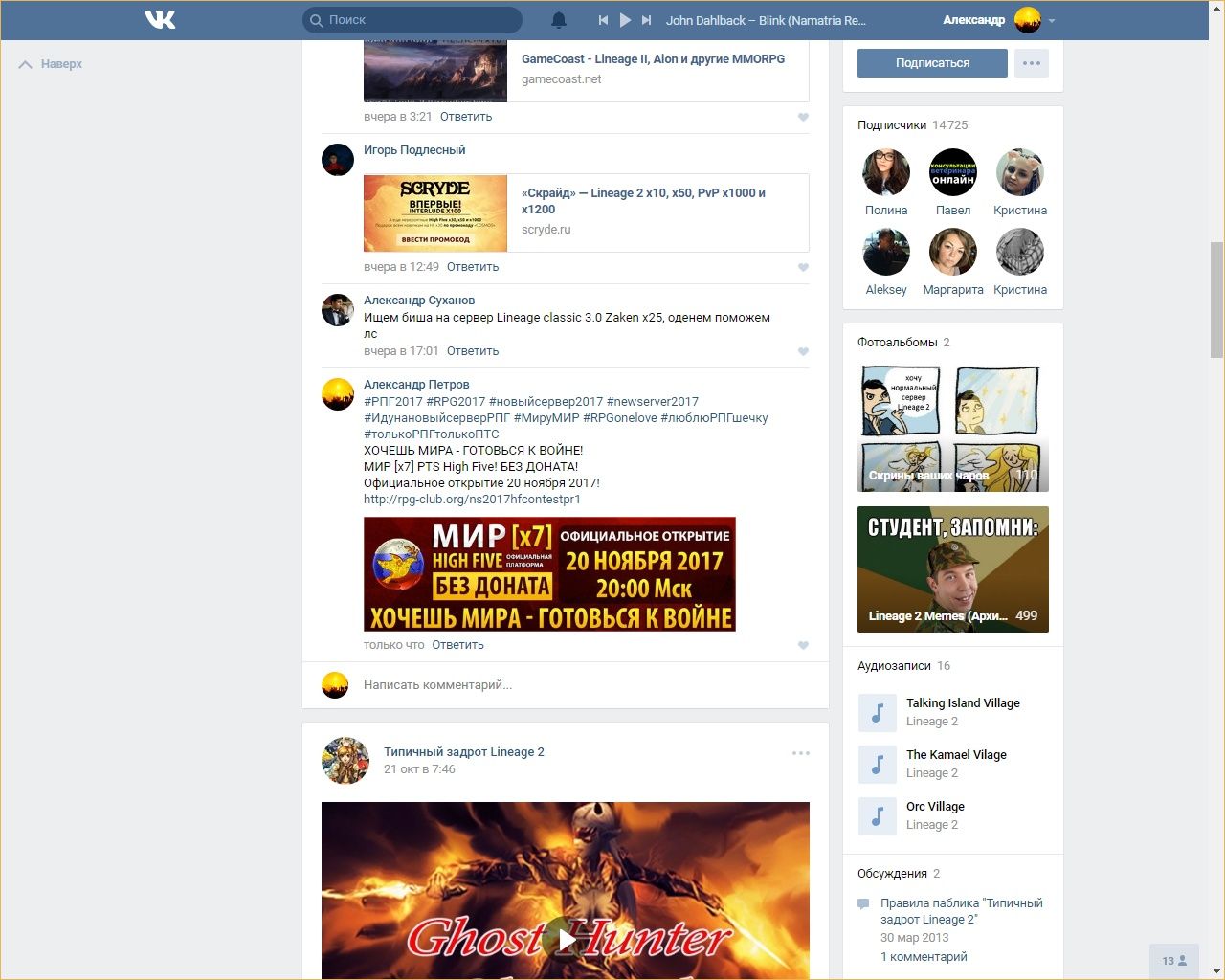Viewport: 1225px width, 980px height.
Task: Open the VK logo home link
Action: (x=160, y=19)
